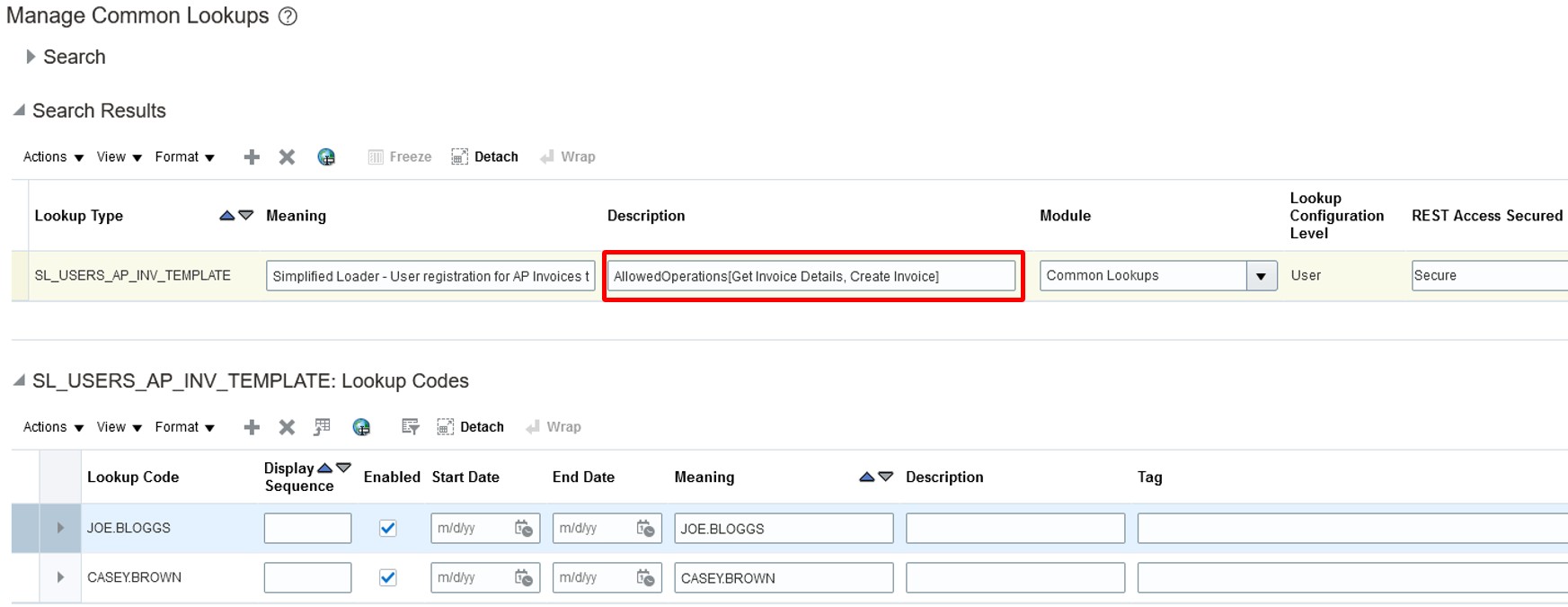This screenshot has height=607, width=1568.
Task: Open Start Date calendar for CASEY.BROWN
Action: point(524,577)
